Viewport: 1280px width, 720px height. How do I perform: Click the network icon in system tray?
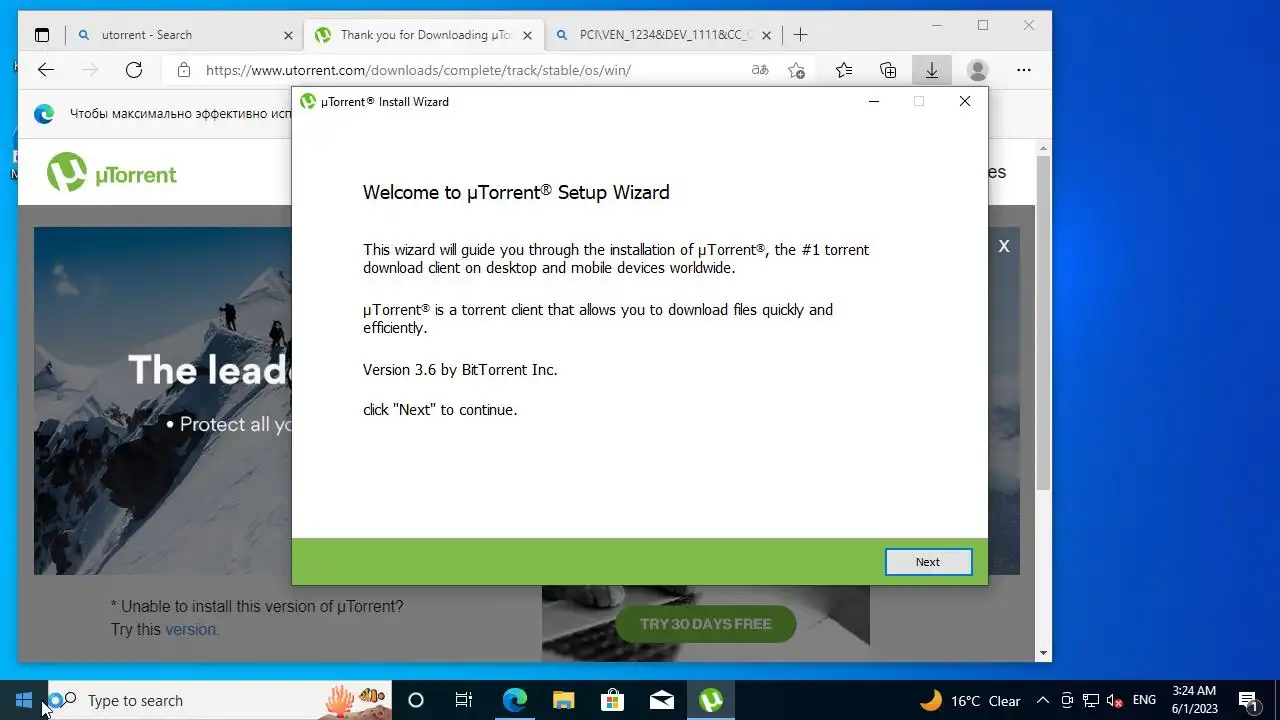1091,701
